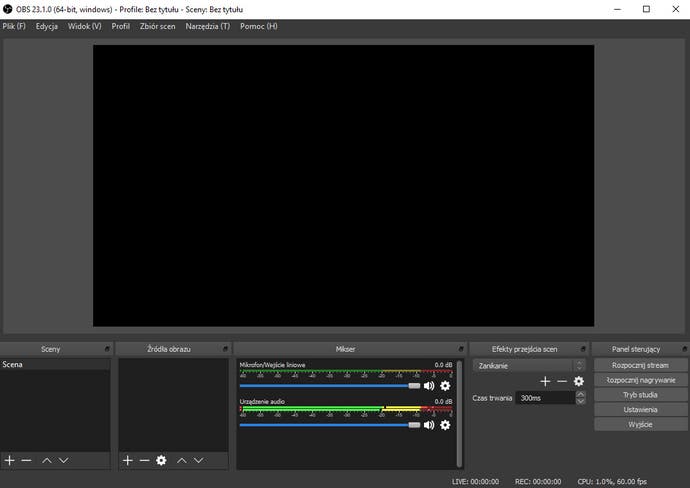Open the Profil menu

tap(121, 26)
